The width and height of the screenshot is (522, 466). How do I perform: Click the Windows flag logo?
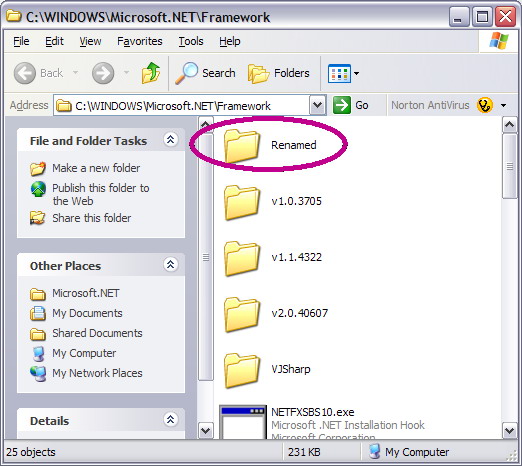[x=499, y=41]
